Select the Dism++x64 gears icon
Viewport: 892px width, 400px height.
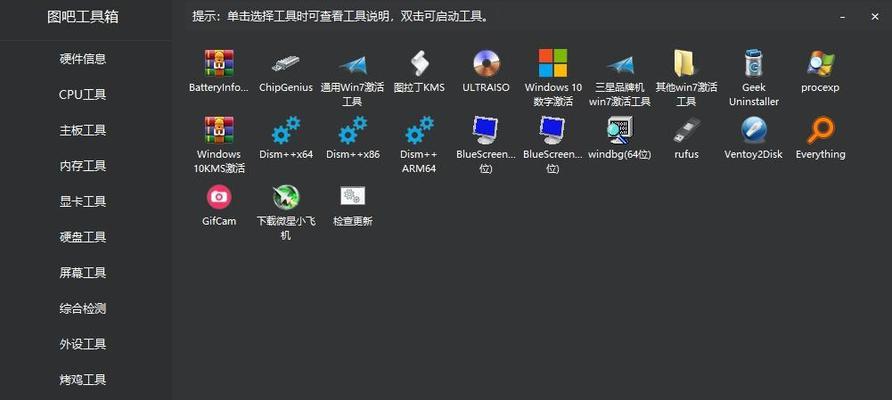[x=286, y=130]
